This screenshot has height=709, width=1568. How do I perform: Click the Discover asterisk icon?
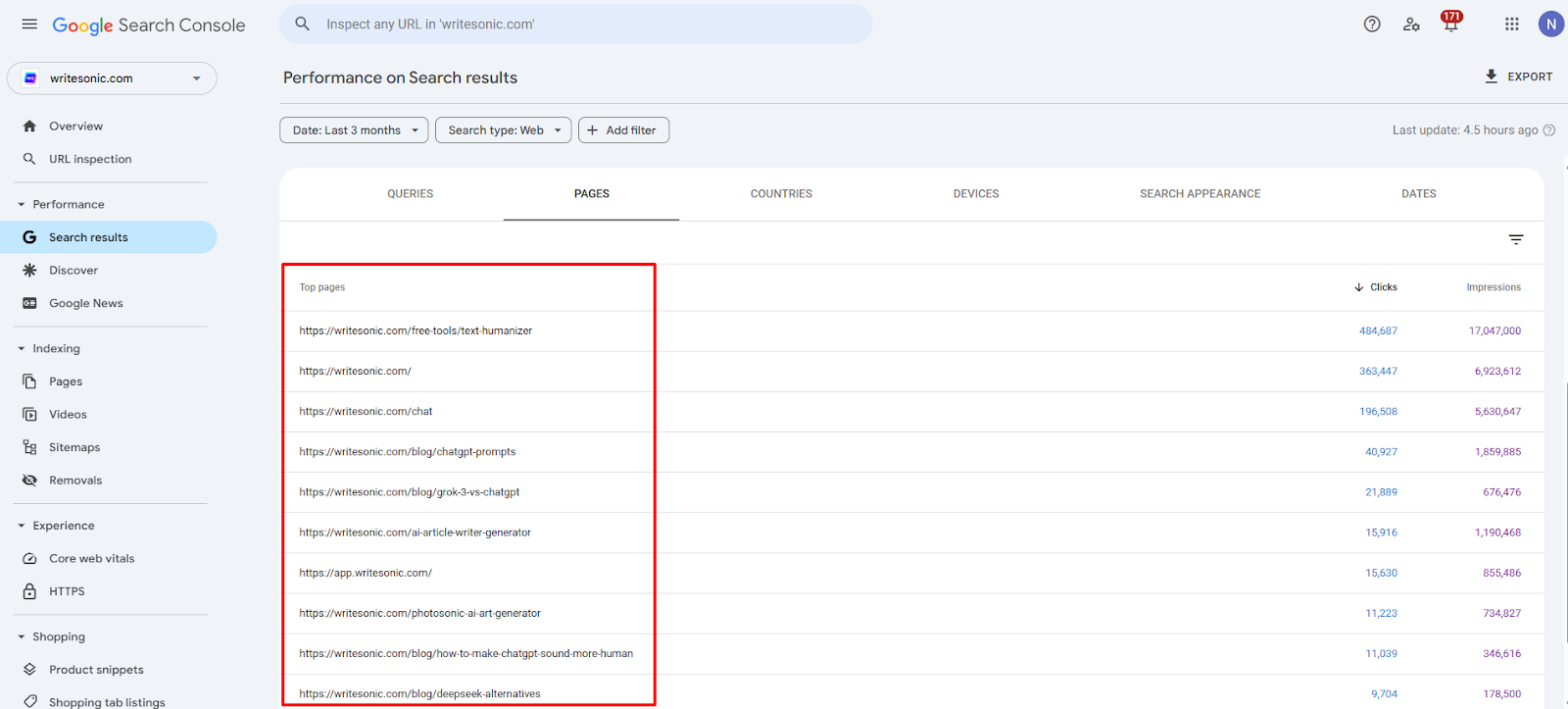(x=29, y=271)
